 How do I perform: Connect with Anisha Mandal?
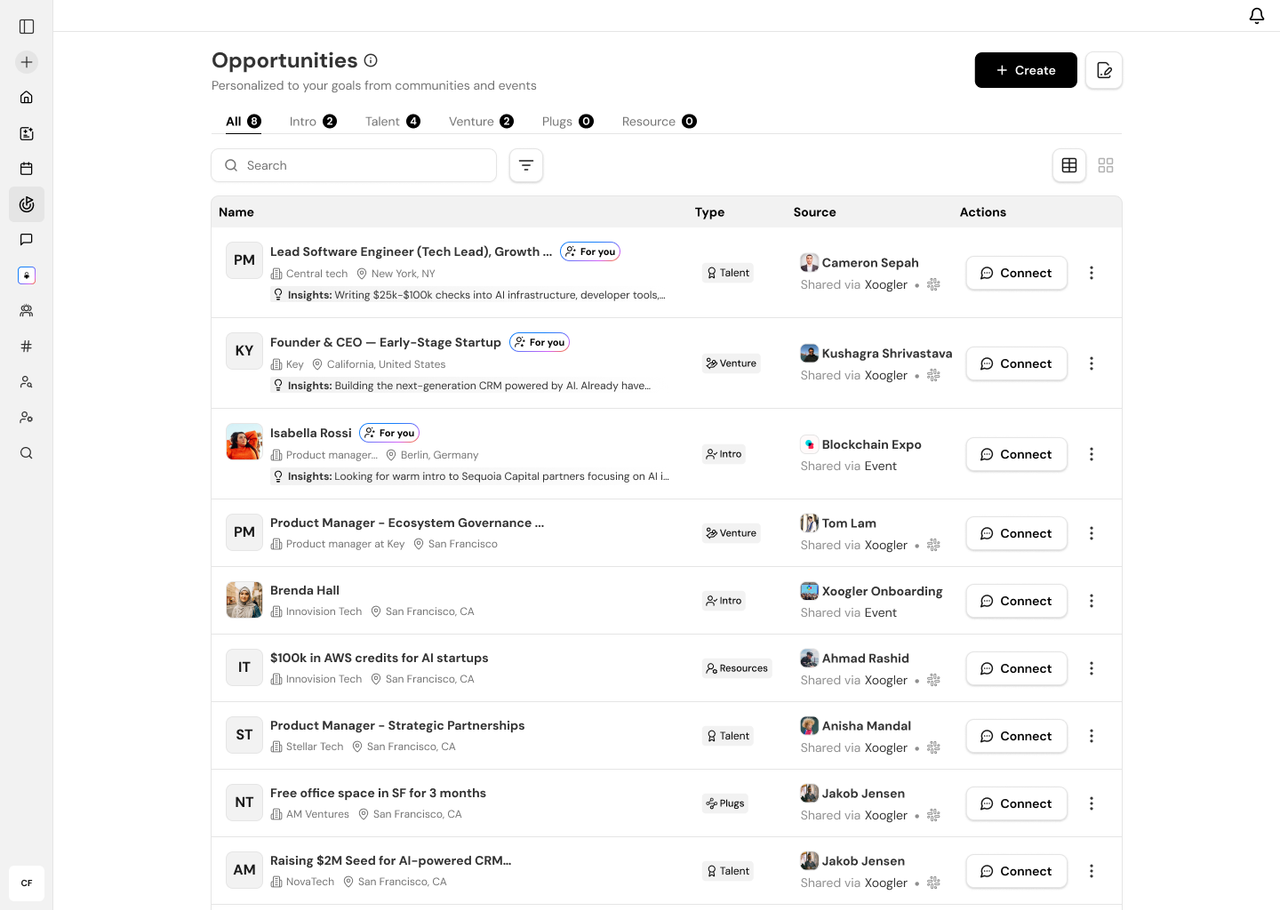(1016, 736)
